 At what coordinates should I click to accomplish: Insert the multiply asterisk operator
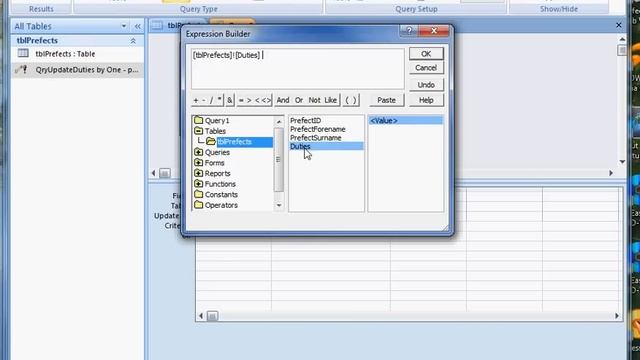(x=220, y=100)
